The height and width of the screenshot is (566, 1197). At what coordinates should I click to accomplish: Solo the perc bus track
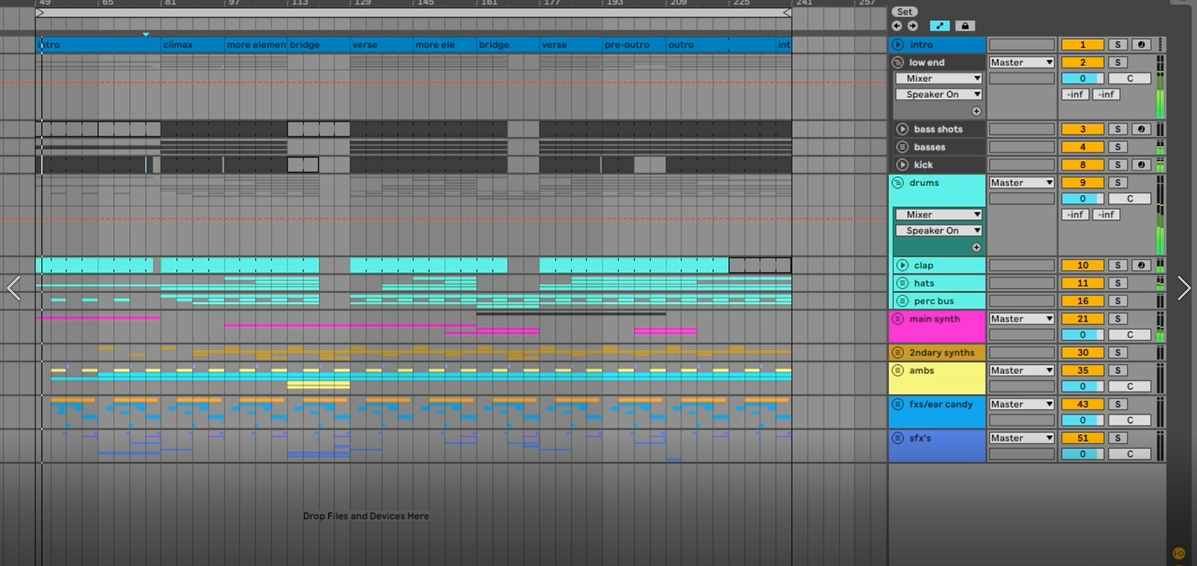(1117, 301)
